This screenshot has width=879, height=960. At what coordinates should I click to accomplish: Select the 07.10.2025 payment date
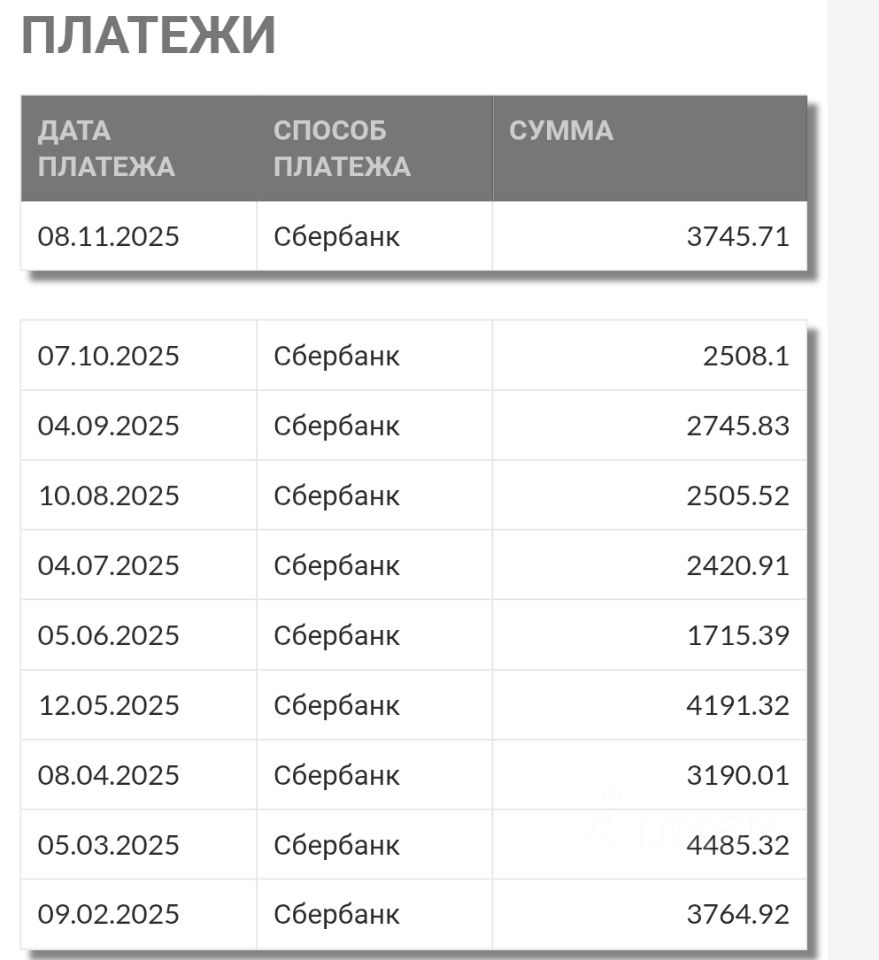[108, 356]
